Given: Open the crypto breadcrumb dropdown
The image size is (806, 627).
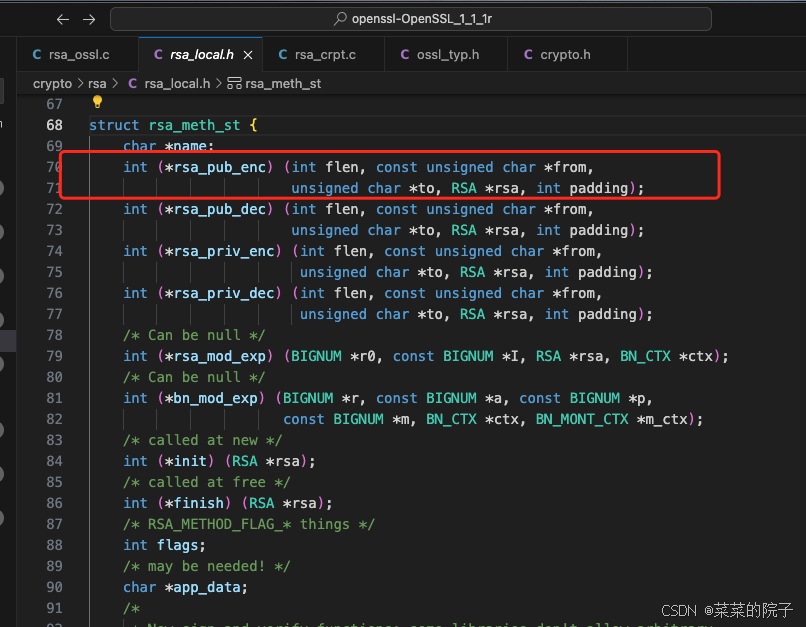Looking at the screenshot, I should pos(52,84).
